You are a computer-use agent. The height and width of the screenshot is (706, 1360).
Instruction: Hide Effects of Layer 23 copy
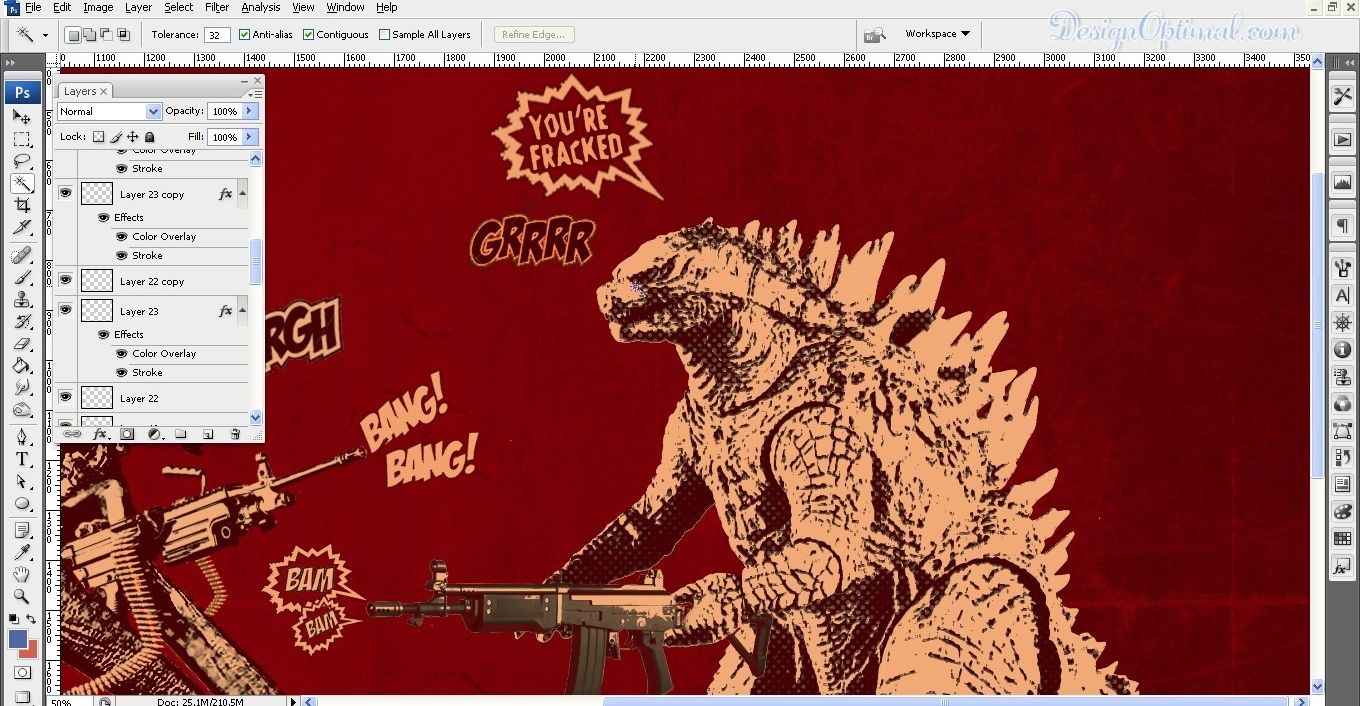click(103, 217)
